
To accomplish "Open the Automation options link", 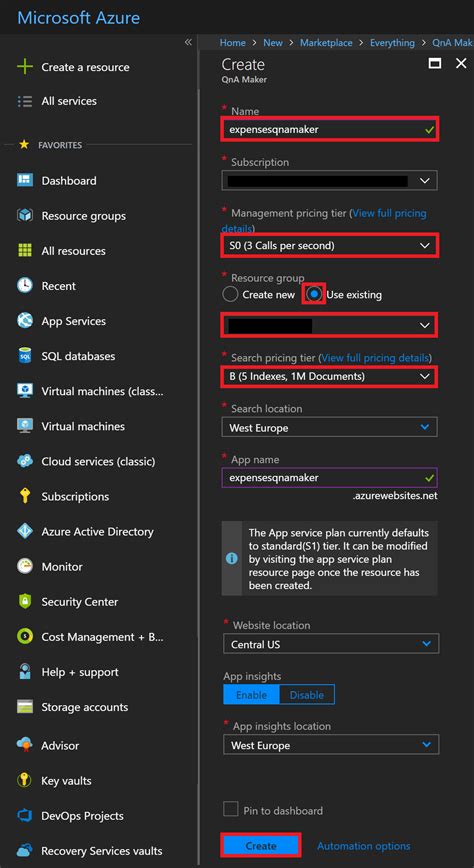I will pyautogui.click(x=364, y=846).
